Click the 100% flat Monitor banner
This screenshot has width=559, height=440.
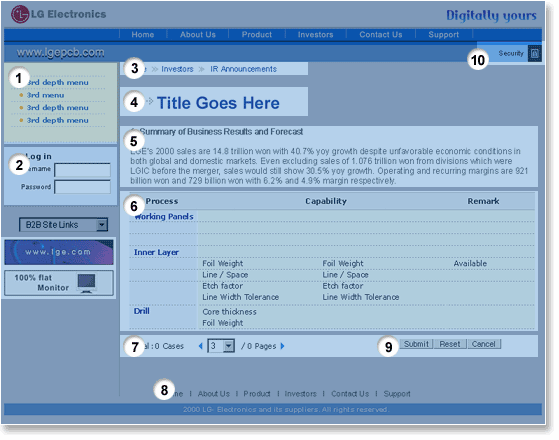tap(59, 283)
